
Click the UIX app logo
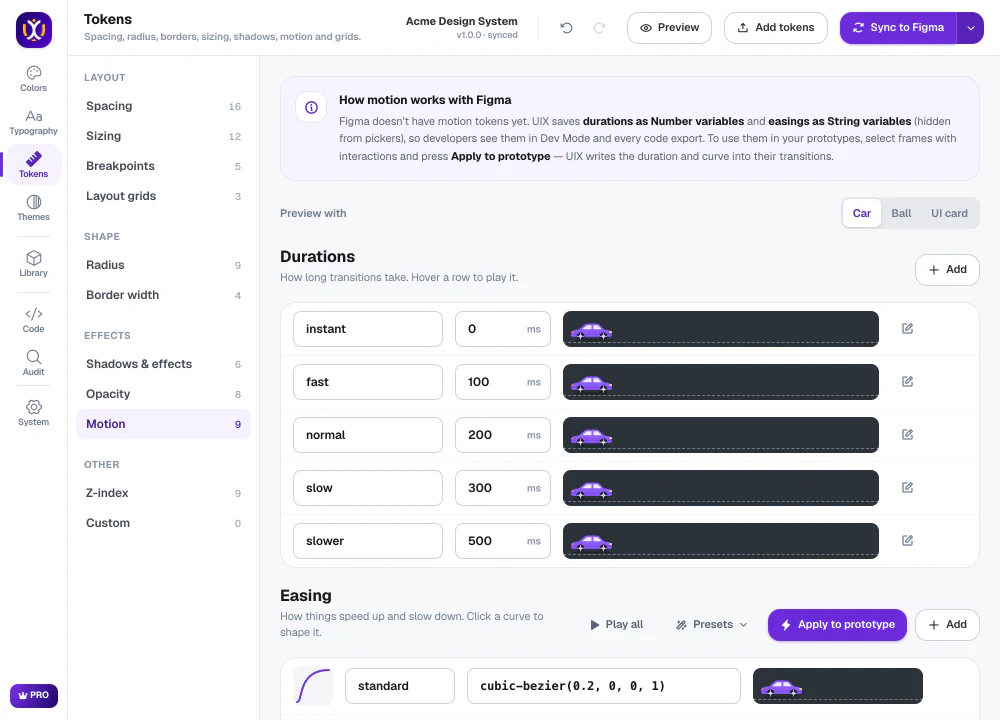tap(34, 30)
